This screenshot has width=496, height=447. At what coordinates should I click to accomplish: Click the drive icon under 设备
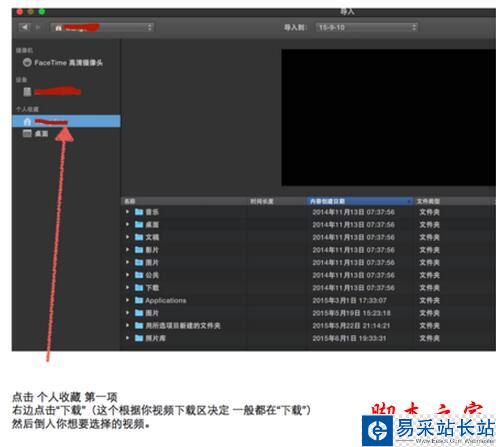click(27, 91)
